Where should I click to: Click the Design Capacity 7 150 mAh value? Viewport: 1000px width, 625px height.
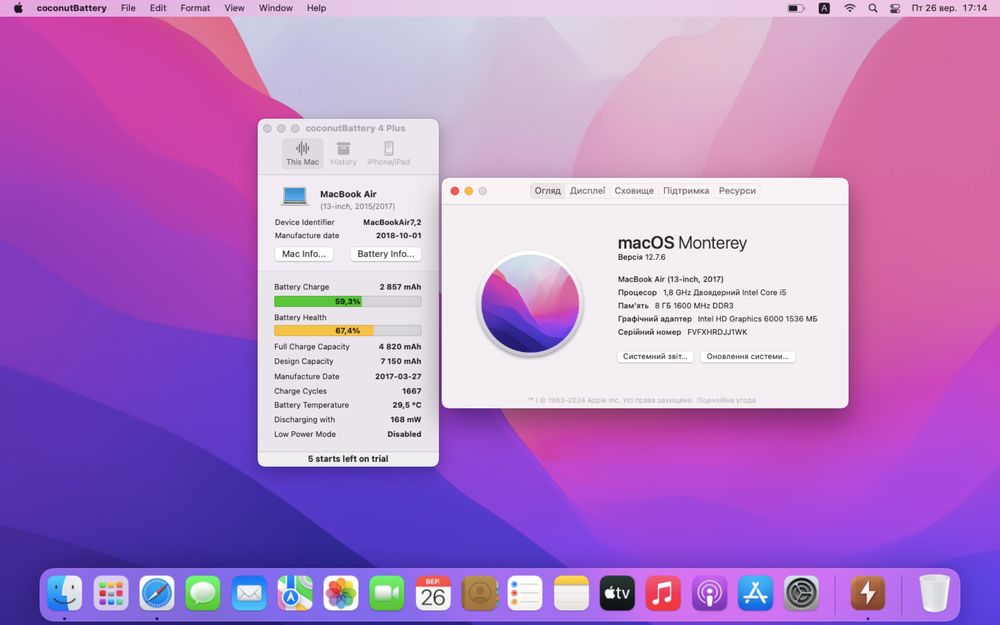(x=401, y=361)
